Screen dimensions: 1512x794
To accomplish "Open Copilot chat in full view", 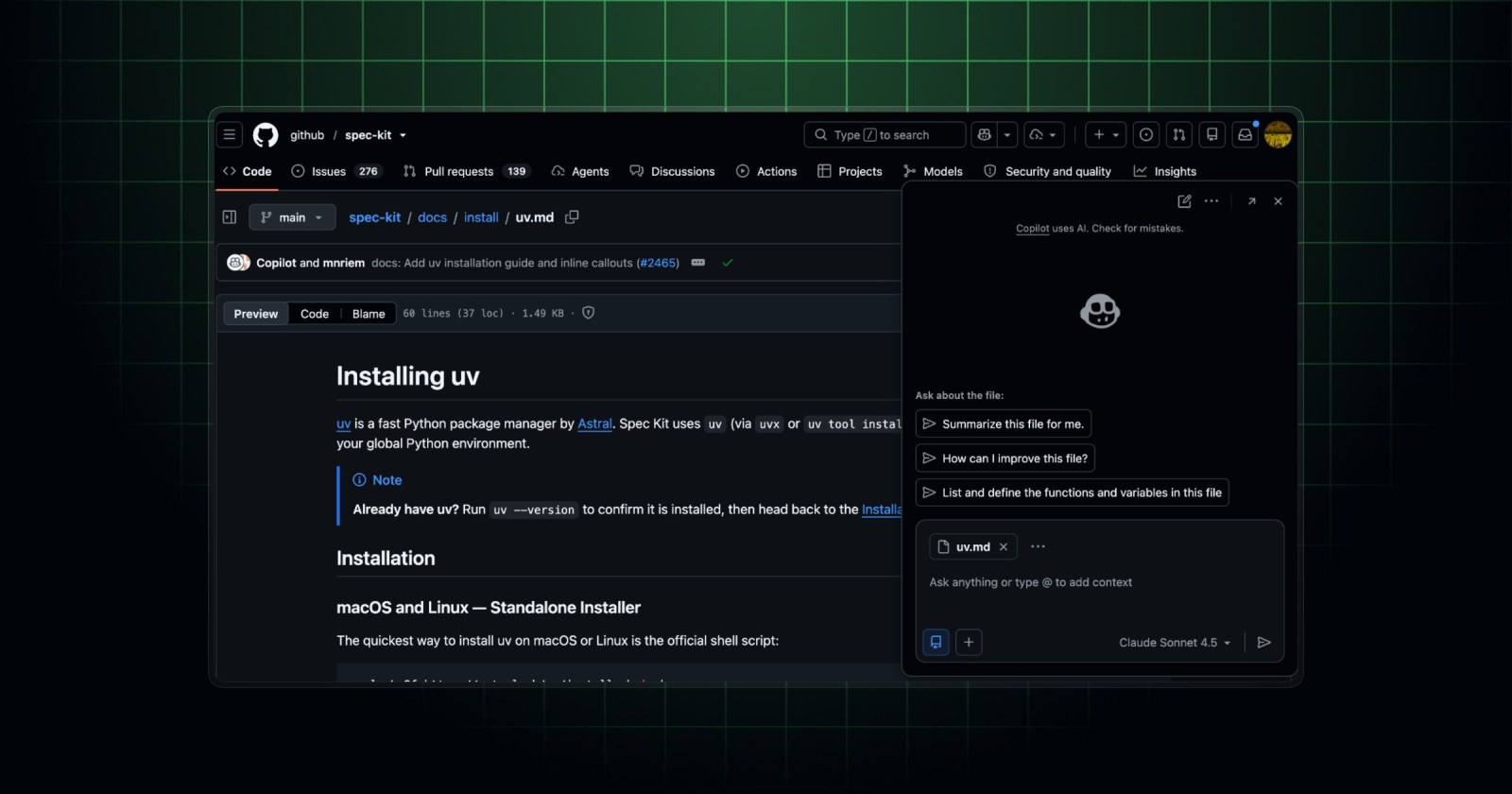I will 1252,201.
